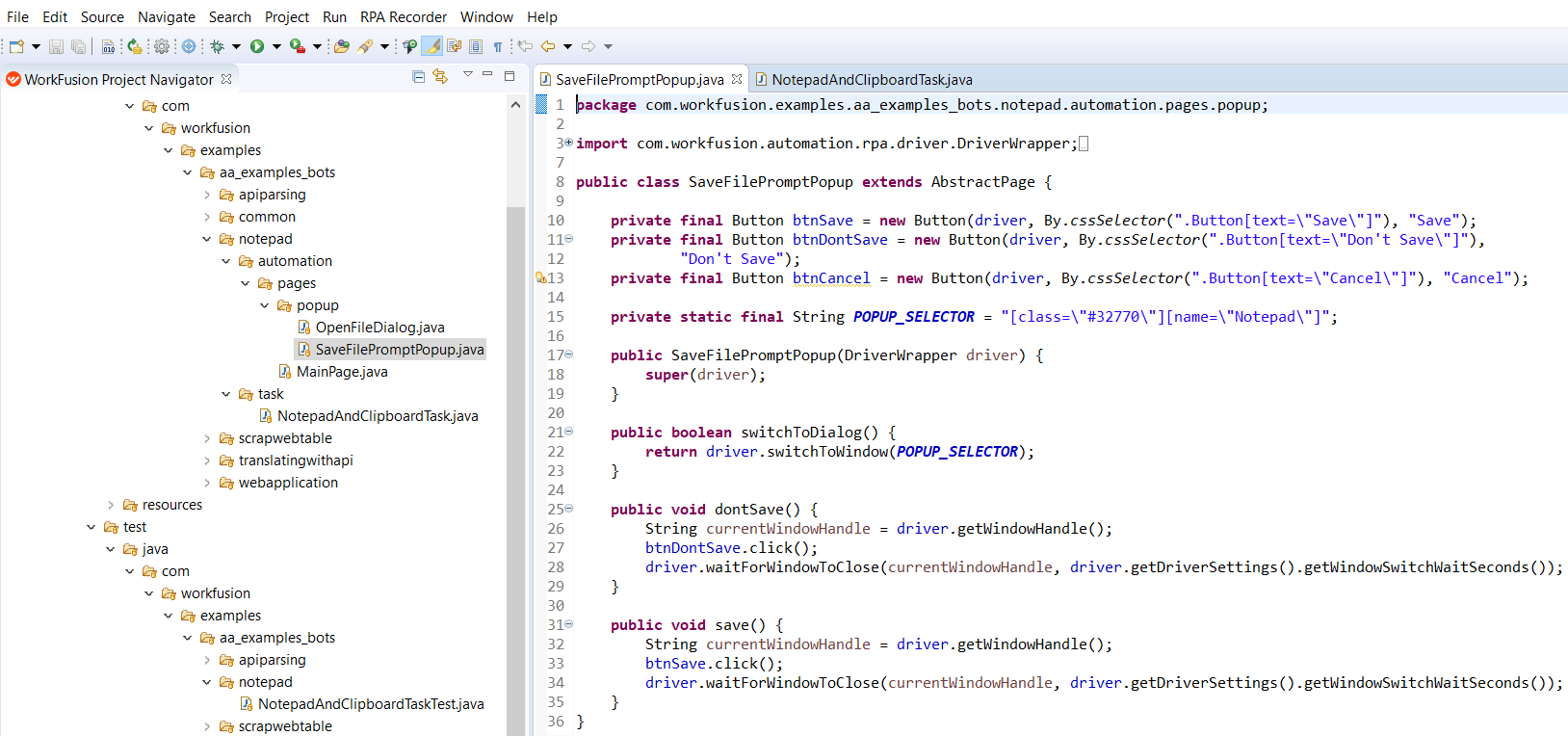1568x736 pixels.
Task: Click the Search flashlight toolbar icon
Action: (366, 46)
